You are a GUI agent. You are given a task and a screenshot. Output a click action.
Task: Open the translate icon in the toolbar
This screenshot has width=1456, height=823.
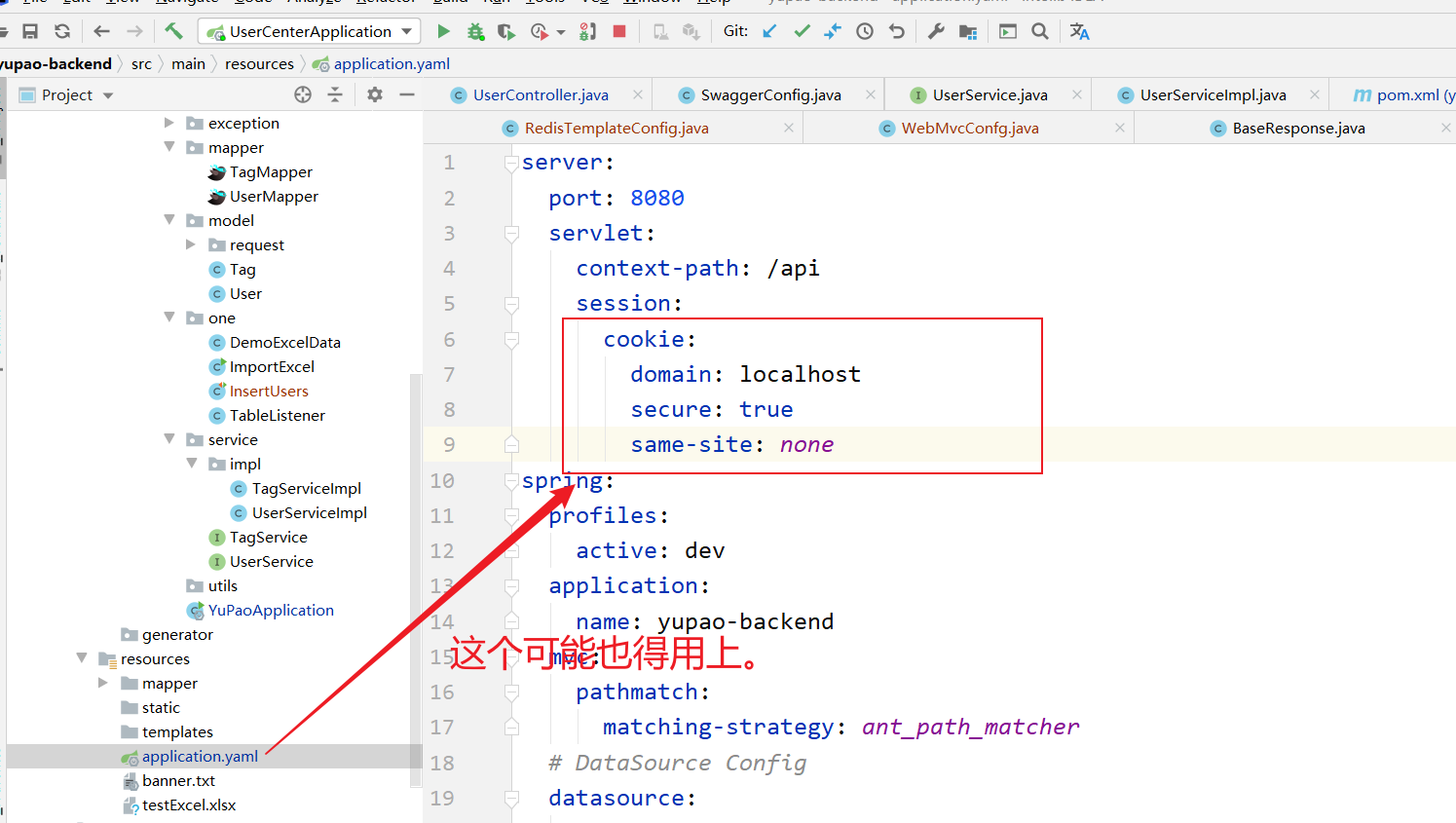(1079, 31)
